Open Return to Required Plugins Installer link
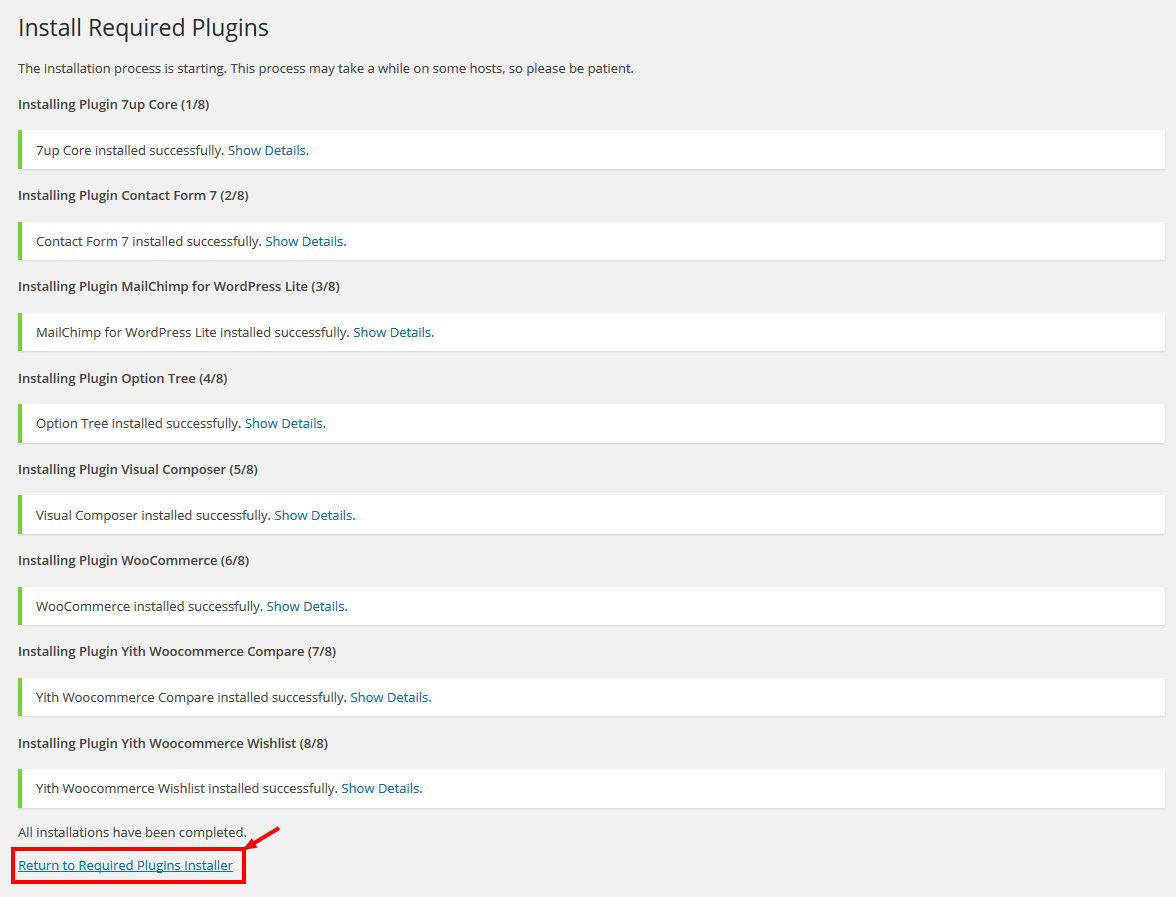The height and width of the screenshot is (897, 1176). click(125, 866)
